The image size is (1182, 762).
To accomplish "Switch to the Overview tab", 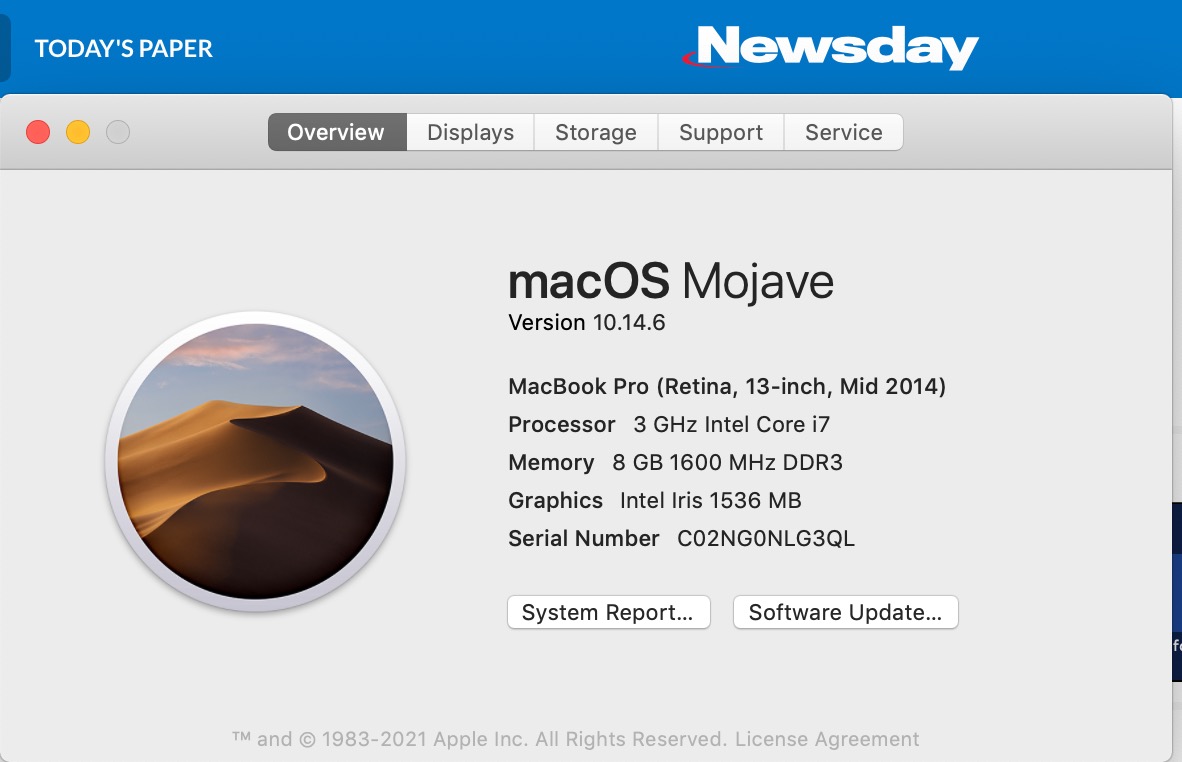I will pos(337,132).
